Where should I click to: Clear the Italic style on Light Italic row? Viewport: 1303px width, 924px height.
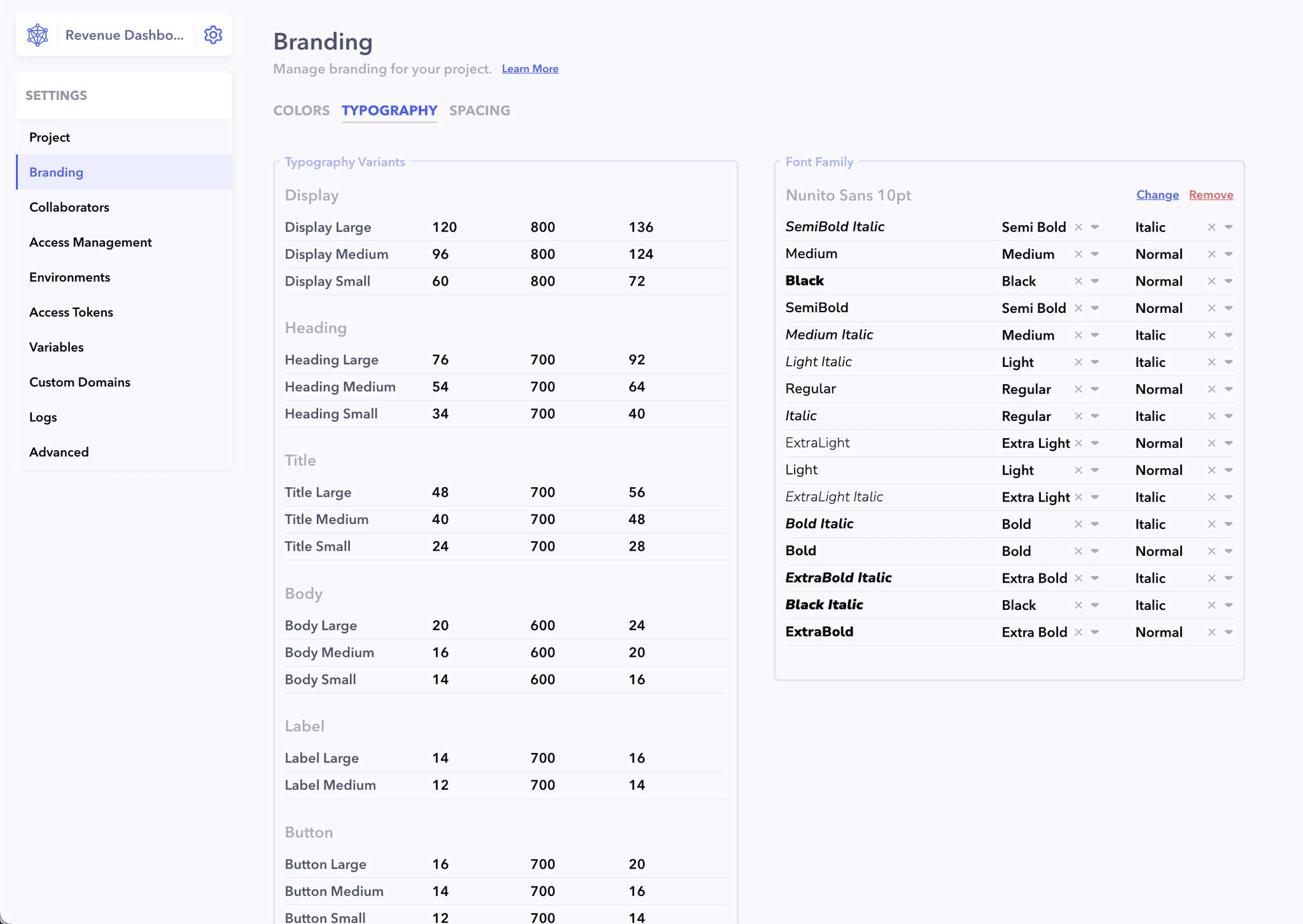(x=1211, y=362)
